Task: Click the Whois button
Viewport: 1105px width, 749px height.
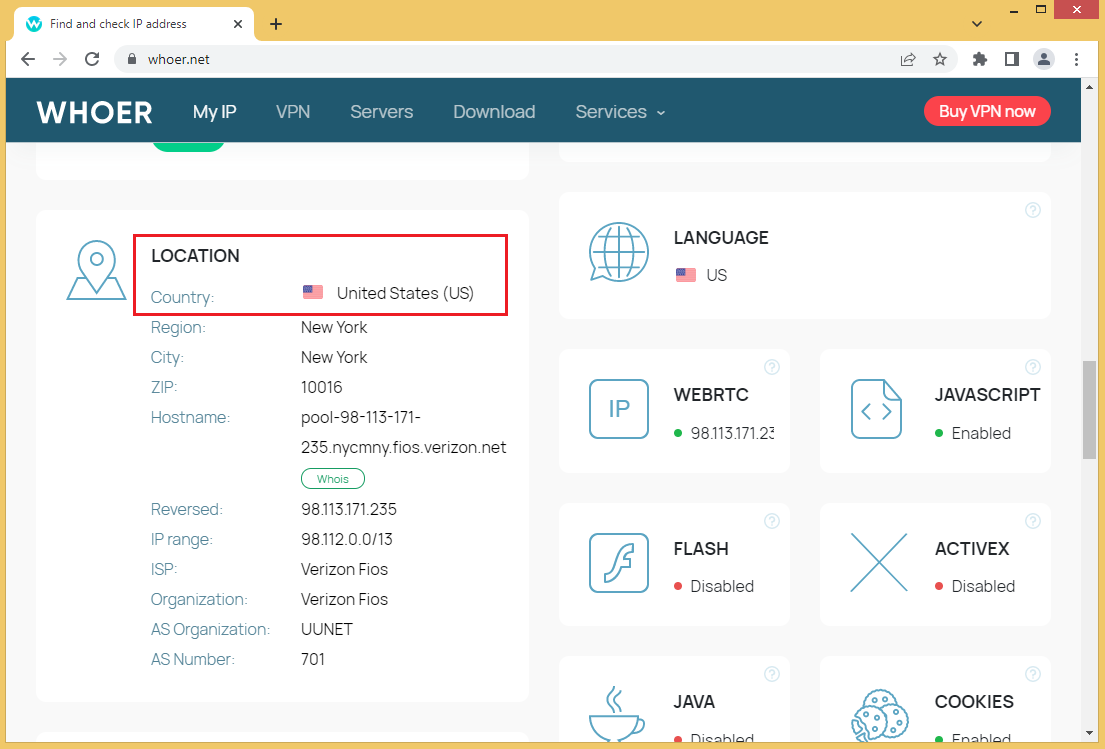Action: [333, 479]
